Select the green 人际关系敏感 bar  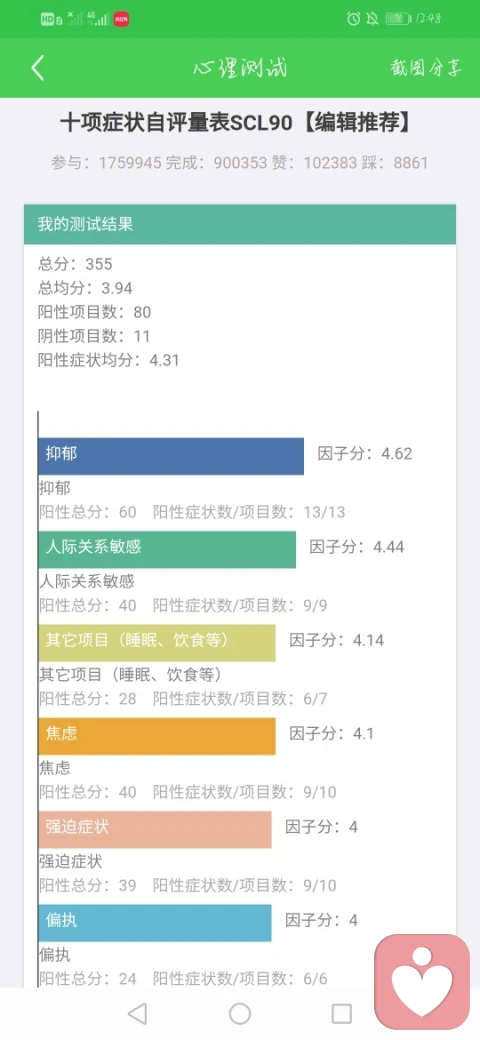click(x=167, y=549)
